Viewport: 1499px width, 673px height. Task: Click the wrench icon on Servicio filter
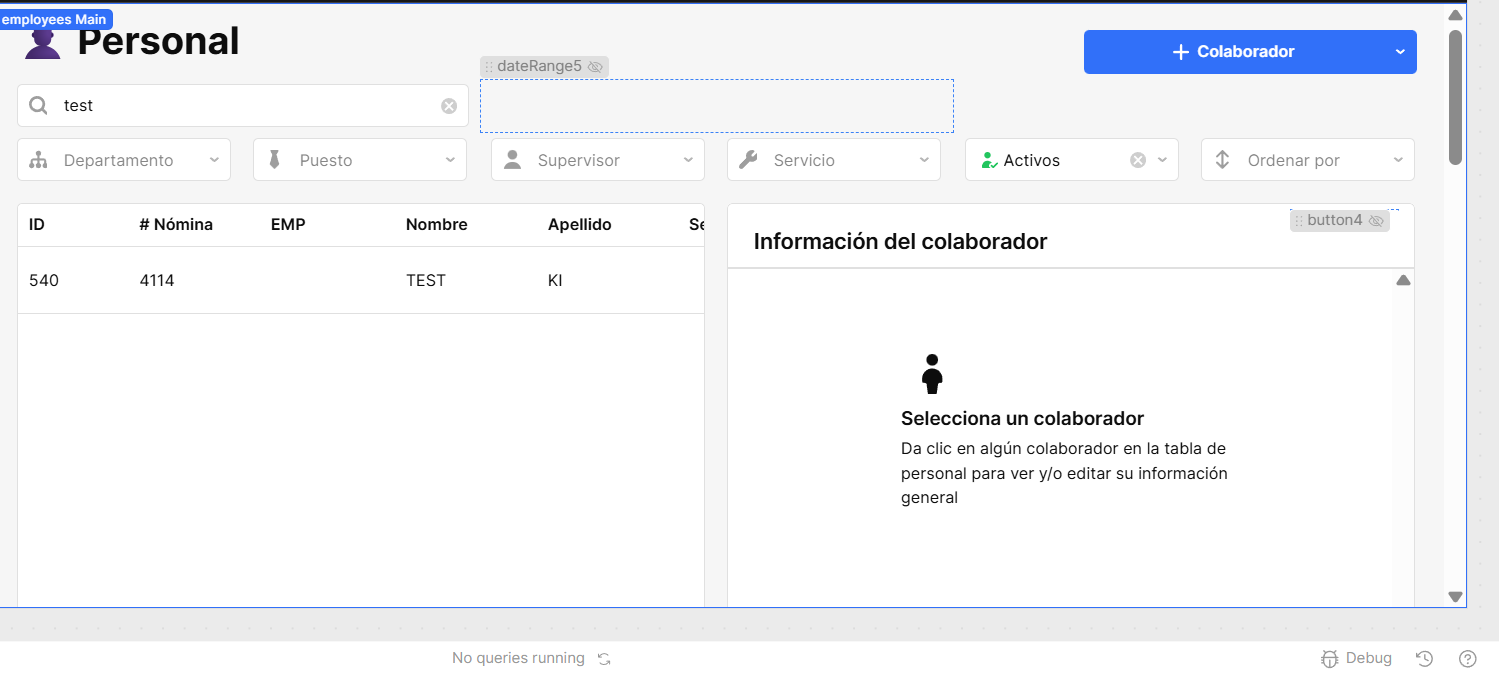click(749, 159)
